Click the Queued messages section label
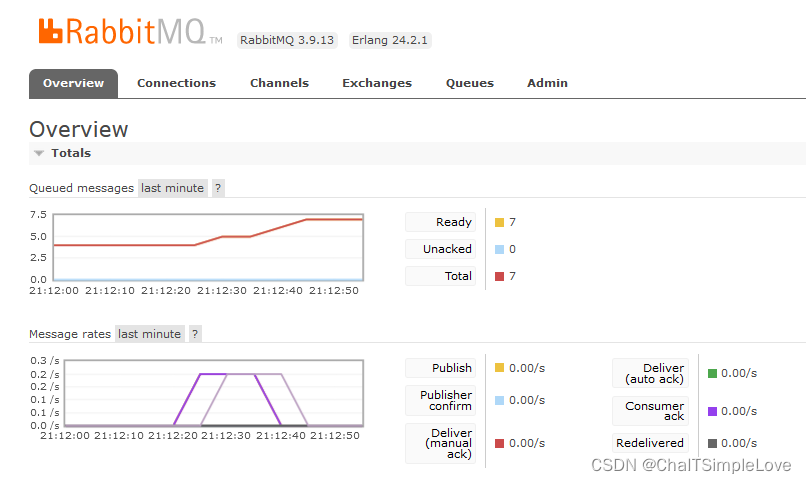 click(x=81, y=188)
